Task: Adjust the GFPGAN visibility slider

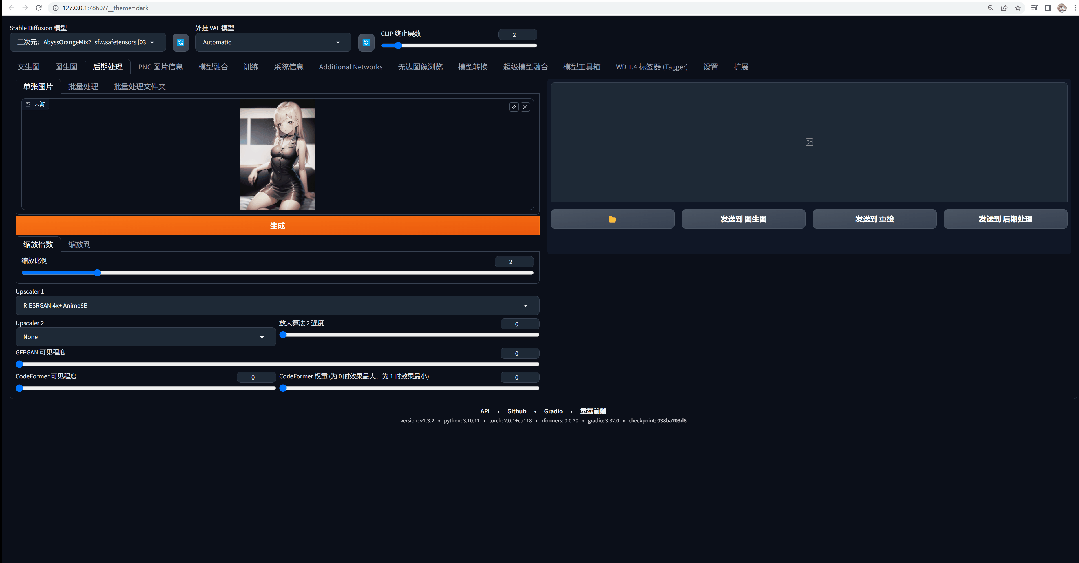Action: click(x=277, y=364)
